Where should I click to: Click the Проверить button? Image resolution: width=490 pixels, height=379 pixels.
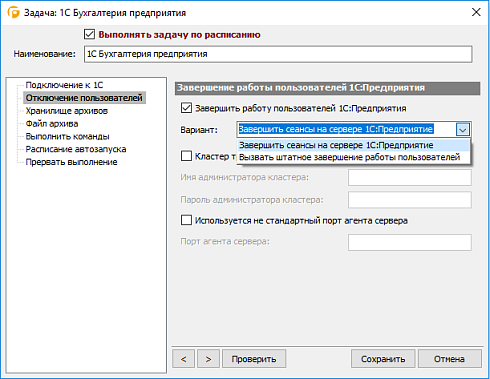tap(254, 359)
